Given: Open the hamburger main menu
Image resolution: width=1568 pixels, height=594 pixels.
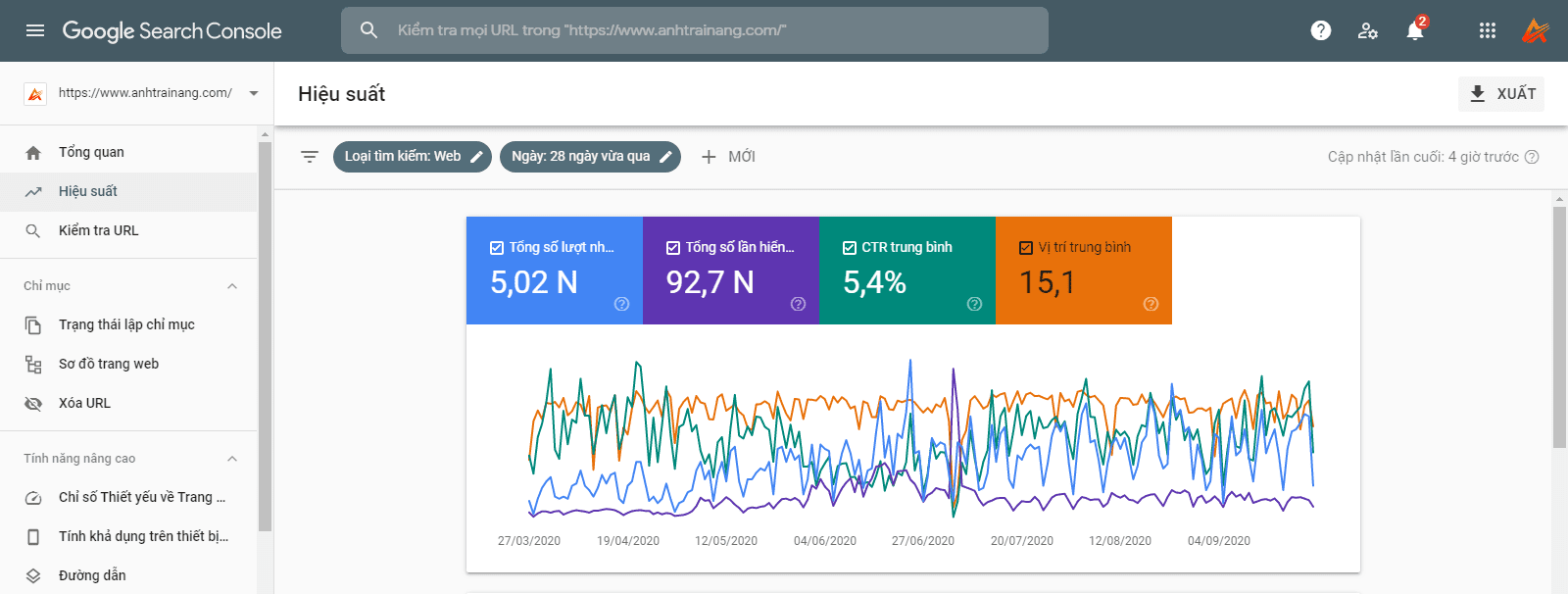Looking at the screenshot, I should [35, 30].
